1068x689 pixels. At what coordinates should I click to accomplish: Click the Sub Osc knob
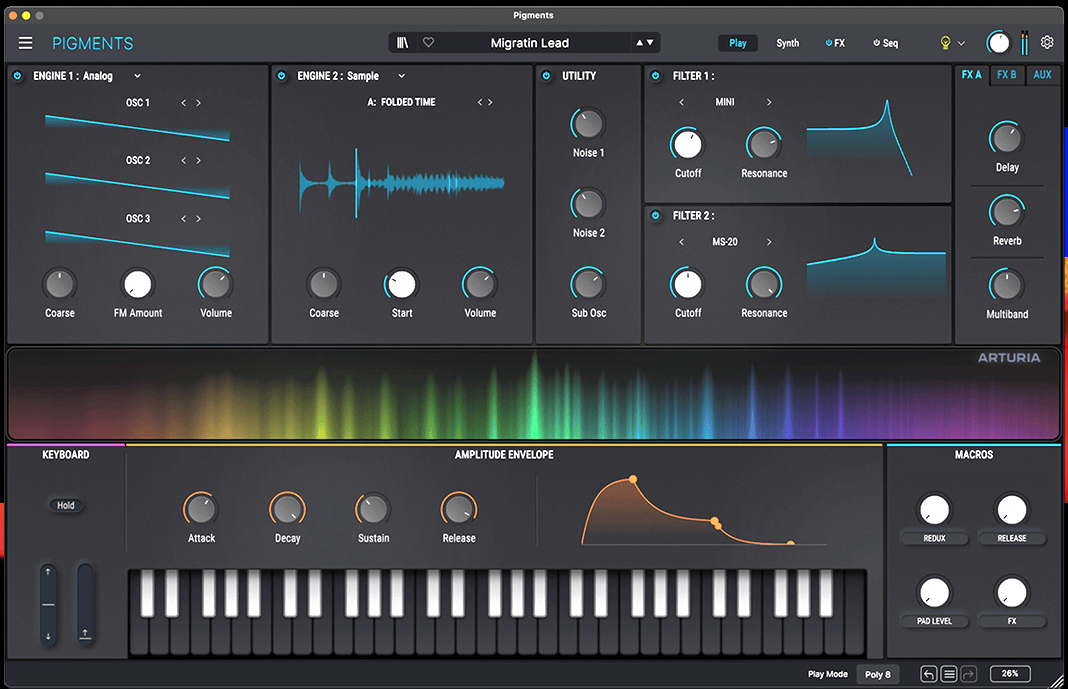(x=588, y=285)
